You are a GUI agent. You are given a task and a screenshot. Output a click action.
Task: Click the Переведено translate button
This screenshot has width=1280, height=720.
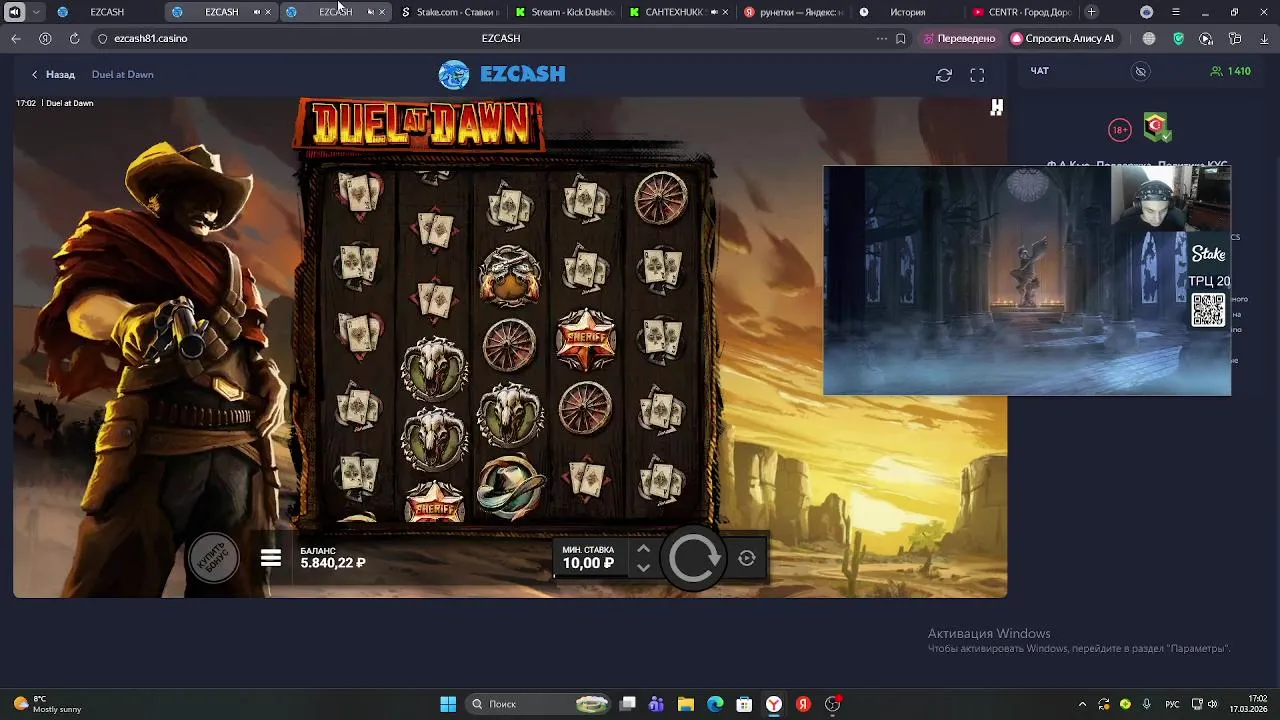pos(959,38)
